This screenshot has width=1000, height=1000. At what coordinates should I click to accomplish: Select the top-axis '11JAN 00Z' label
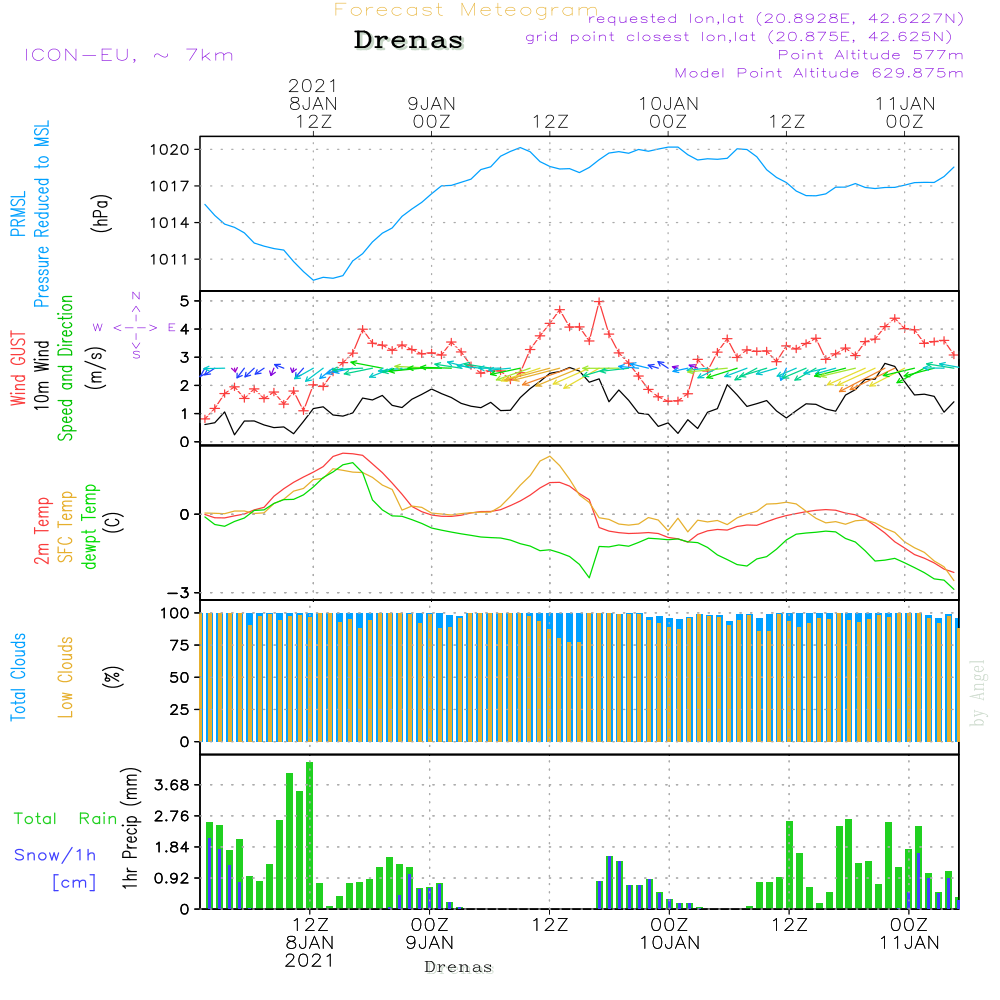pos(905,112)
